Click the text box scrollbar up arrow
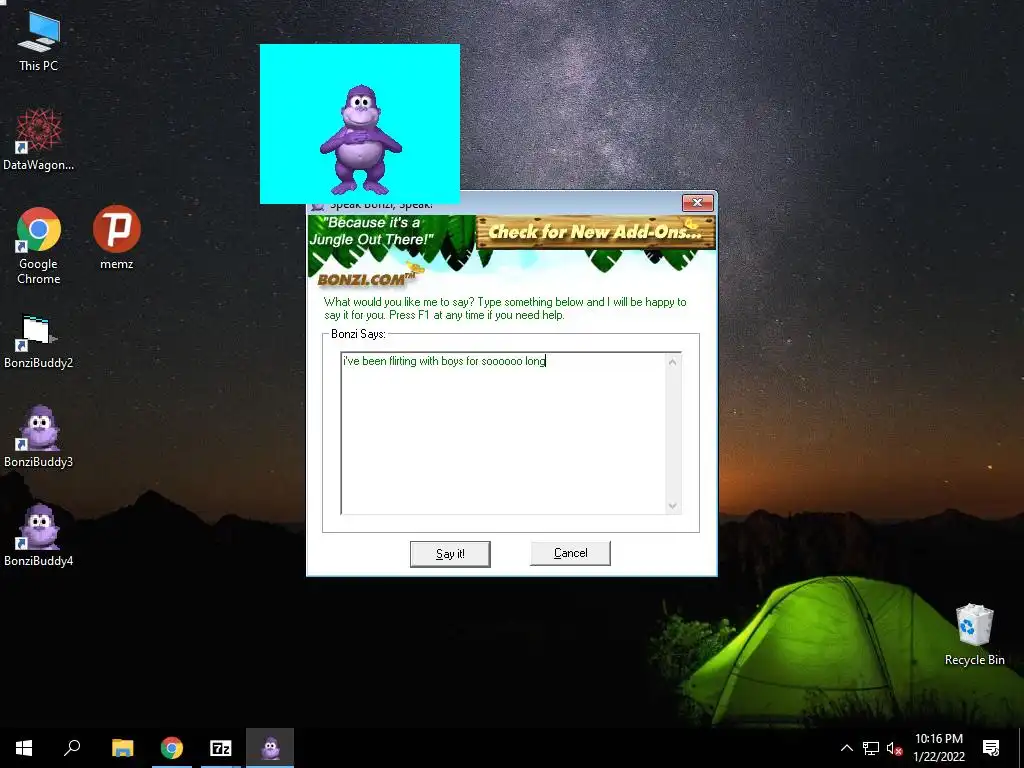The width and height of the screenshot is (1024, 768). [673, 361]
